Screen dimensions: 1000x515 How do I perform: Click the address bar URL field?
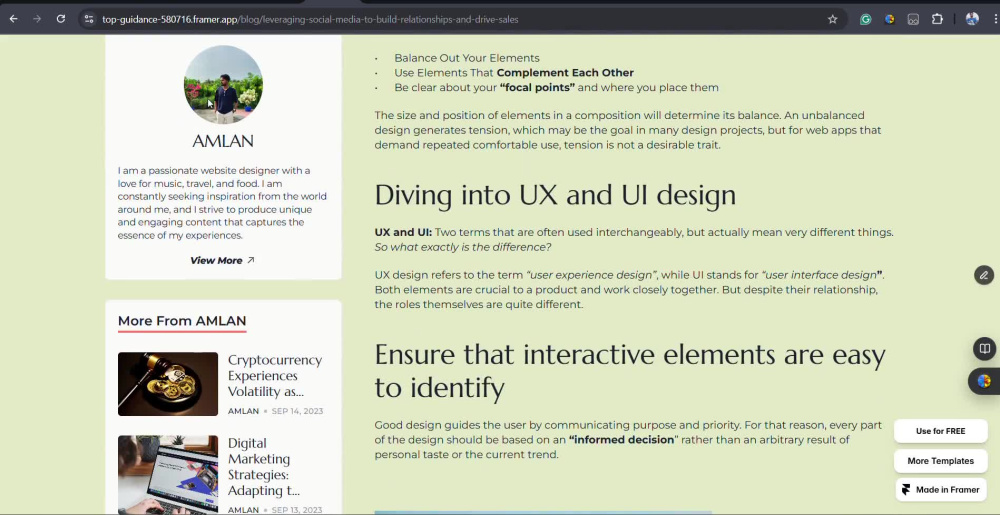point(460,19)
